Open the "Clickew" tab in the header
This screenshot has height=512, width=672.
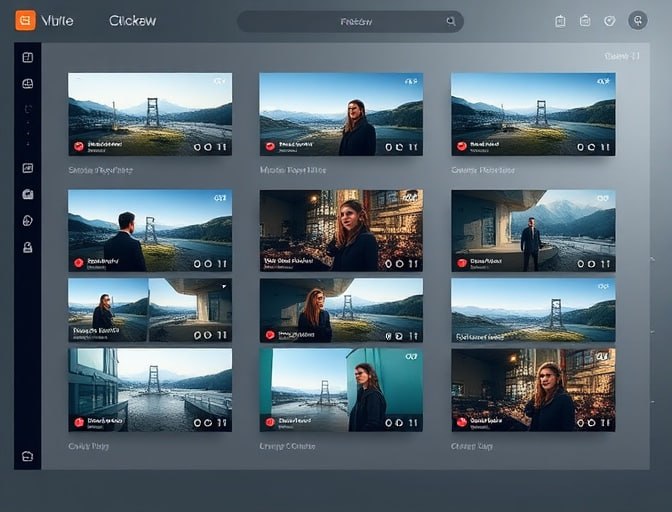click(x=132, y=20)
